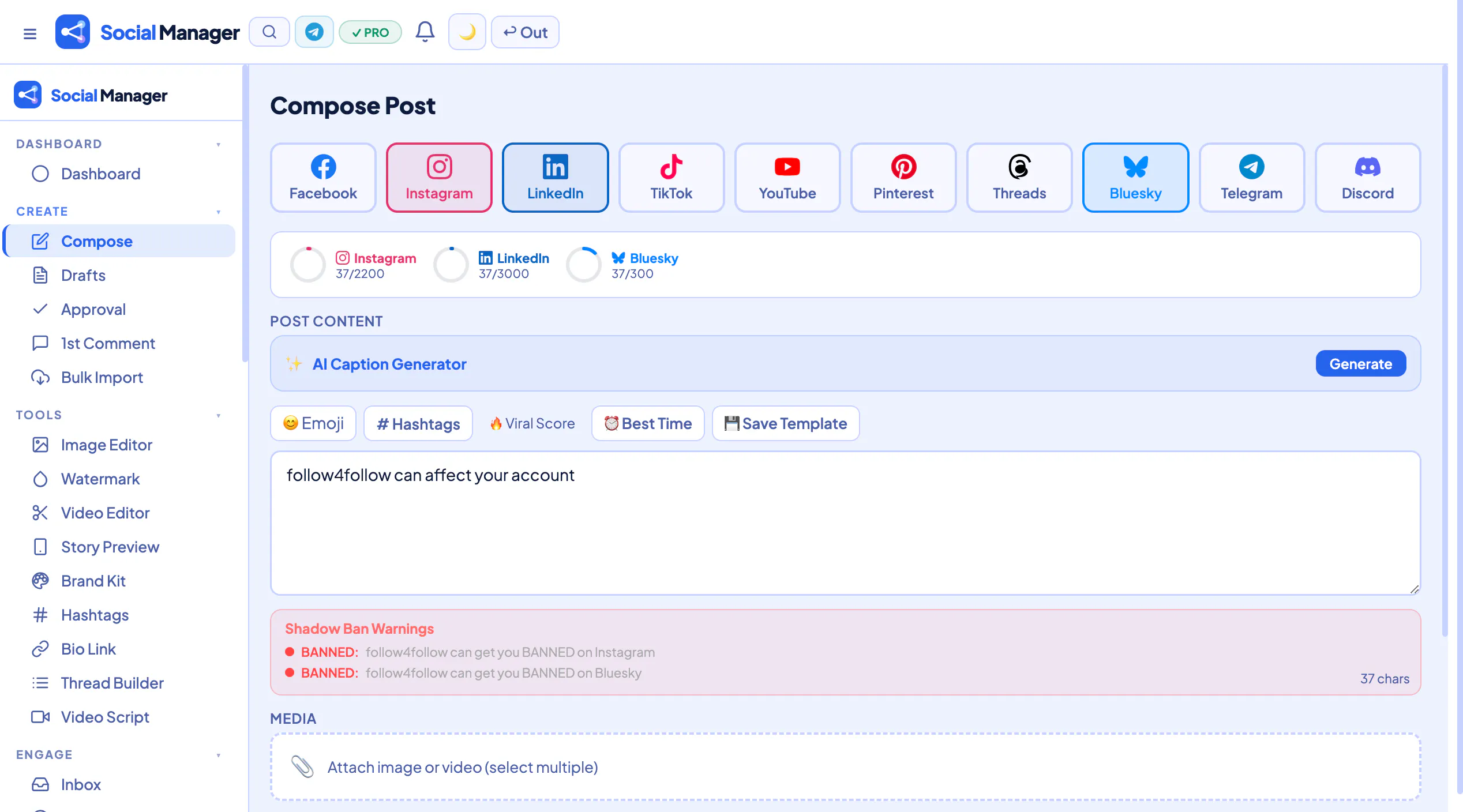This screenshot has width=1463, height=812.
Task: Select Compose in the sidebar
Action: coord(120,241)
